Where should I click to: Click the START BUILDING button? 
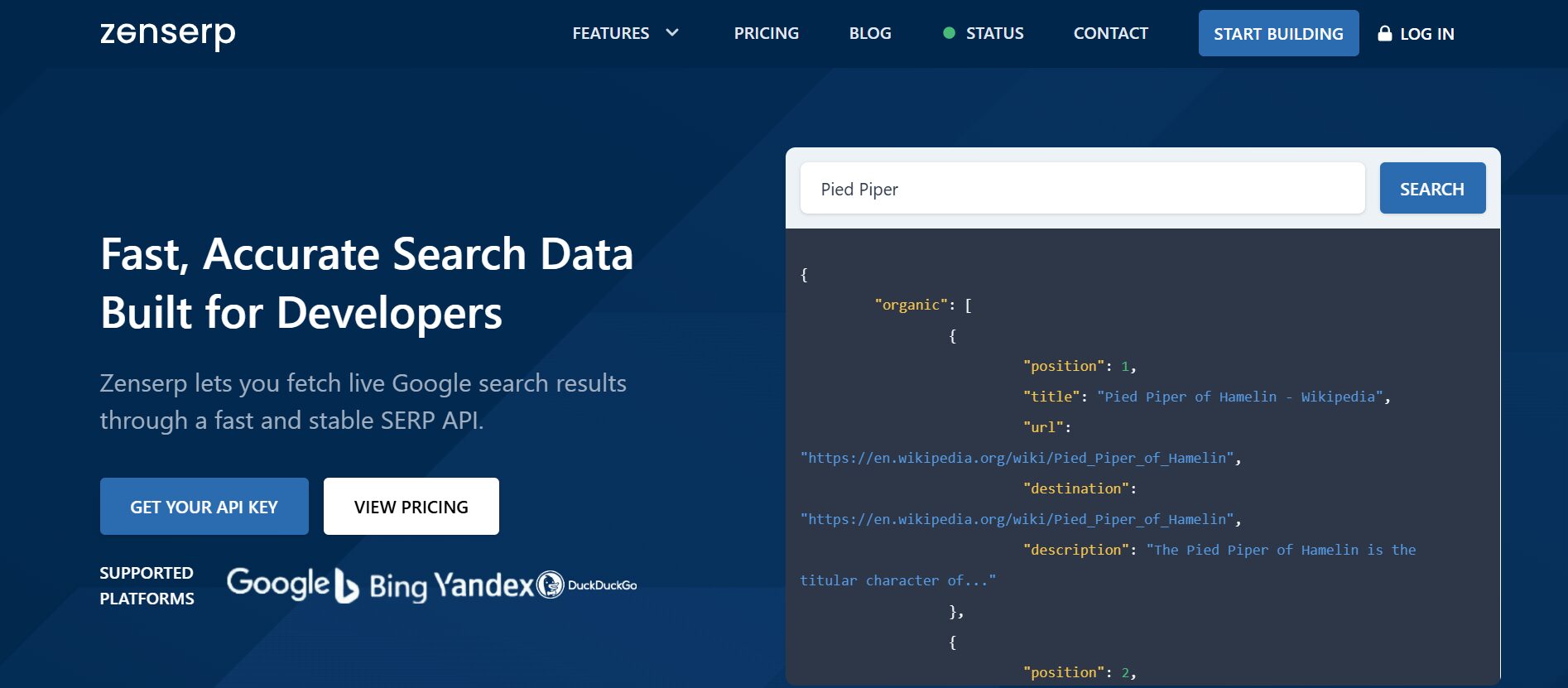(x=1278, y=33)
